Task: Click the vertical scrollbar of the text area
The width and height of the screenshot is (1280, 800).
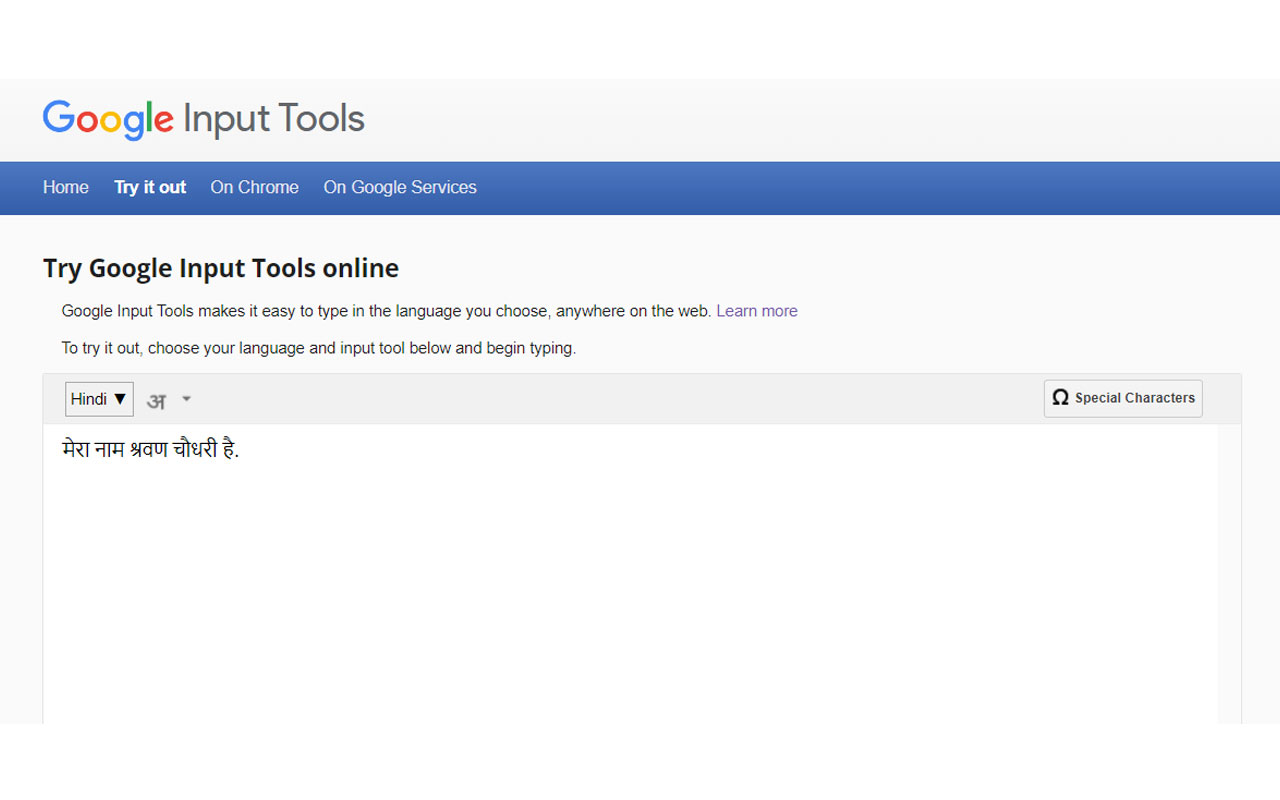Action: click(1229, 574)
